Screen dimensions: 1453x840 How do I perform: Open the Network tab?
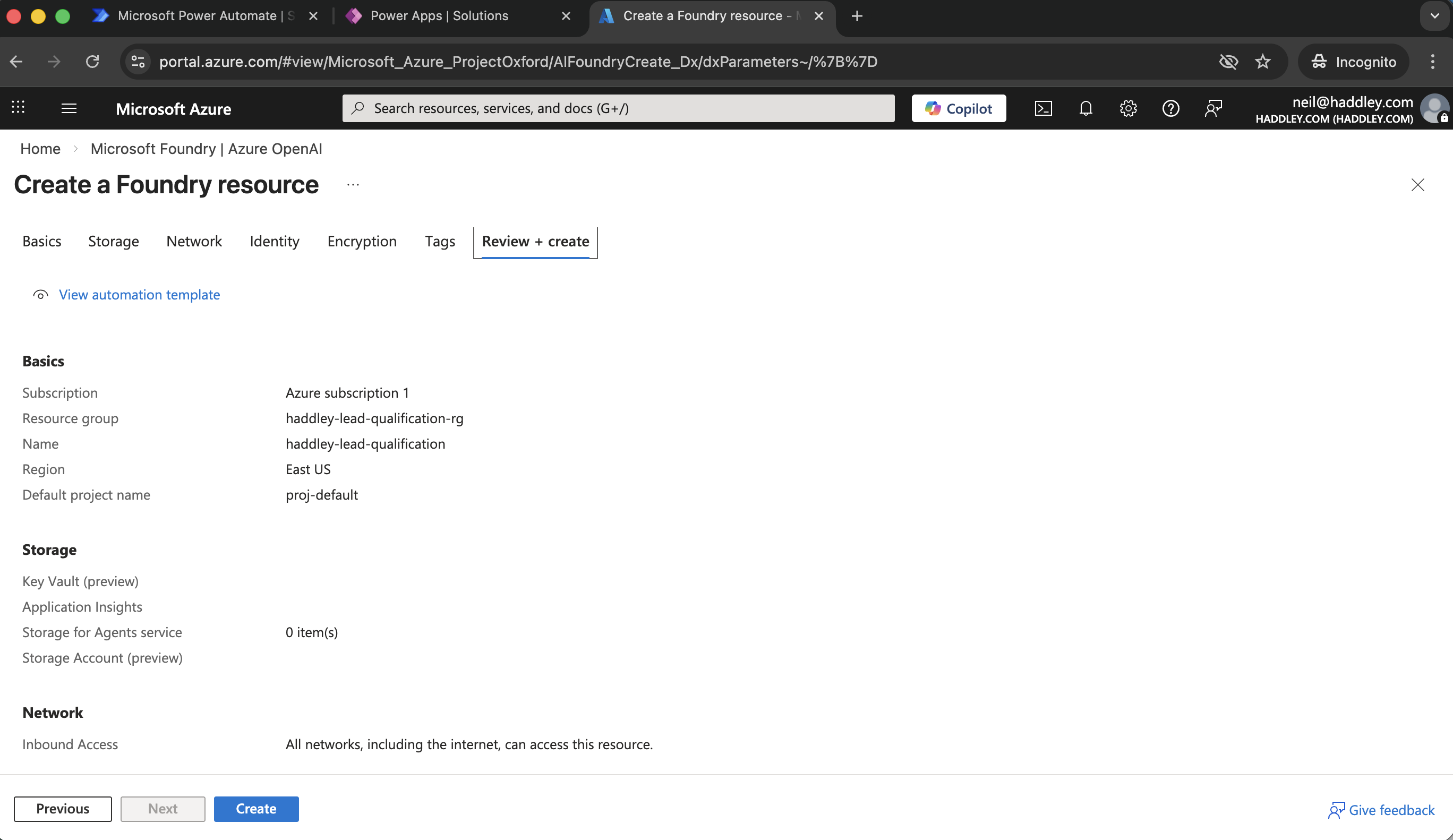tap(194, 242)
